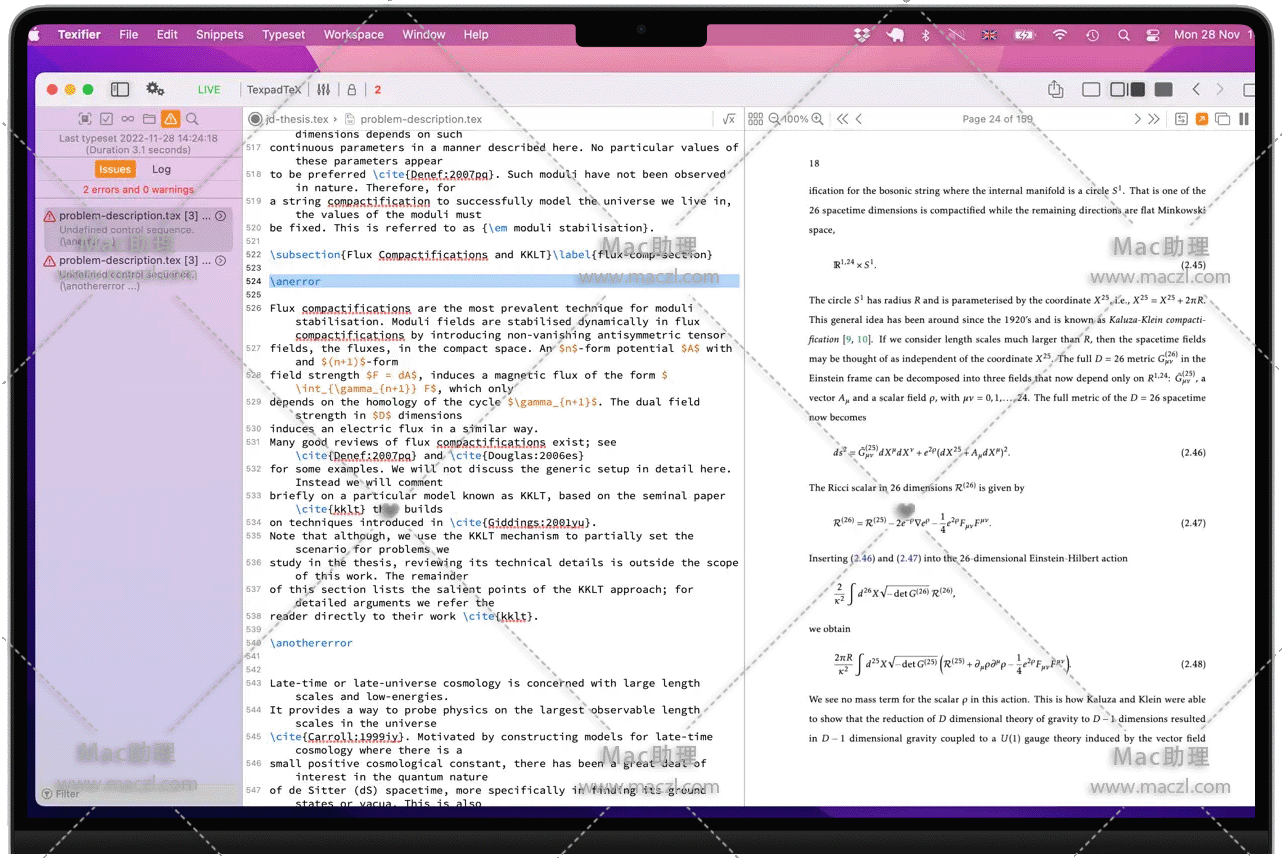
Task: Jump to last PDF page
Action: pyautogui.click(x=1154, y=119)
